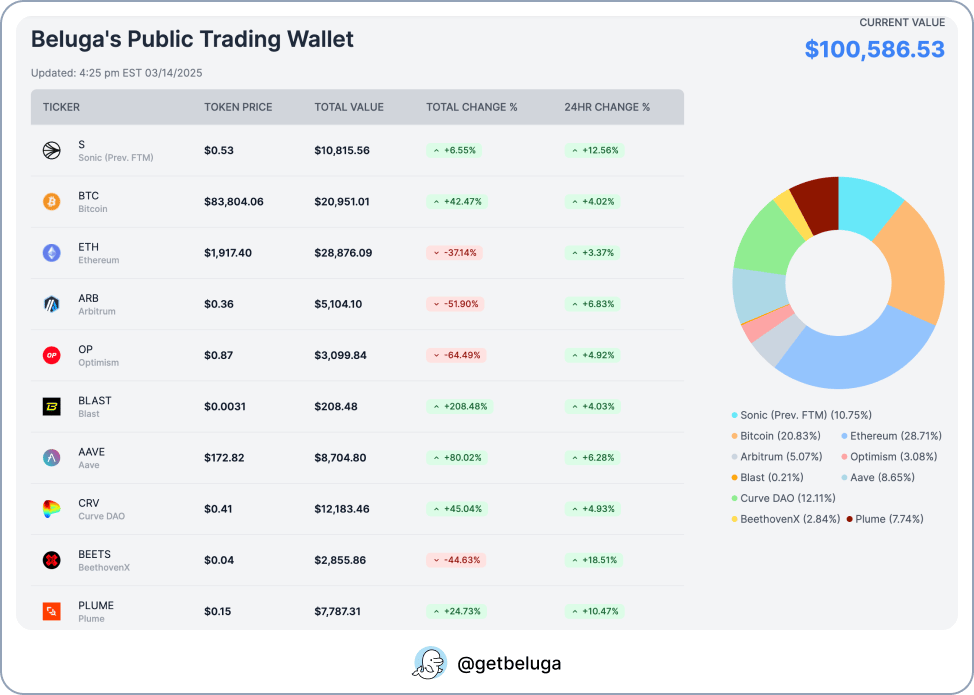974x695 pixels.
Task: Click the Blast logo icon
Action: click(x=52, y=407)
